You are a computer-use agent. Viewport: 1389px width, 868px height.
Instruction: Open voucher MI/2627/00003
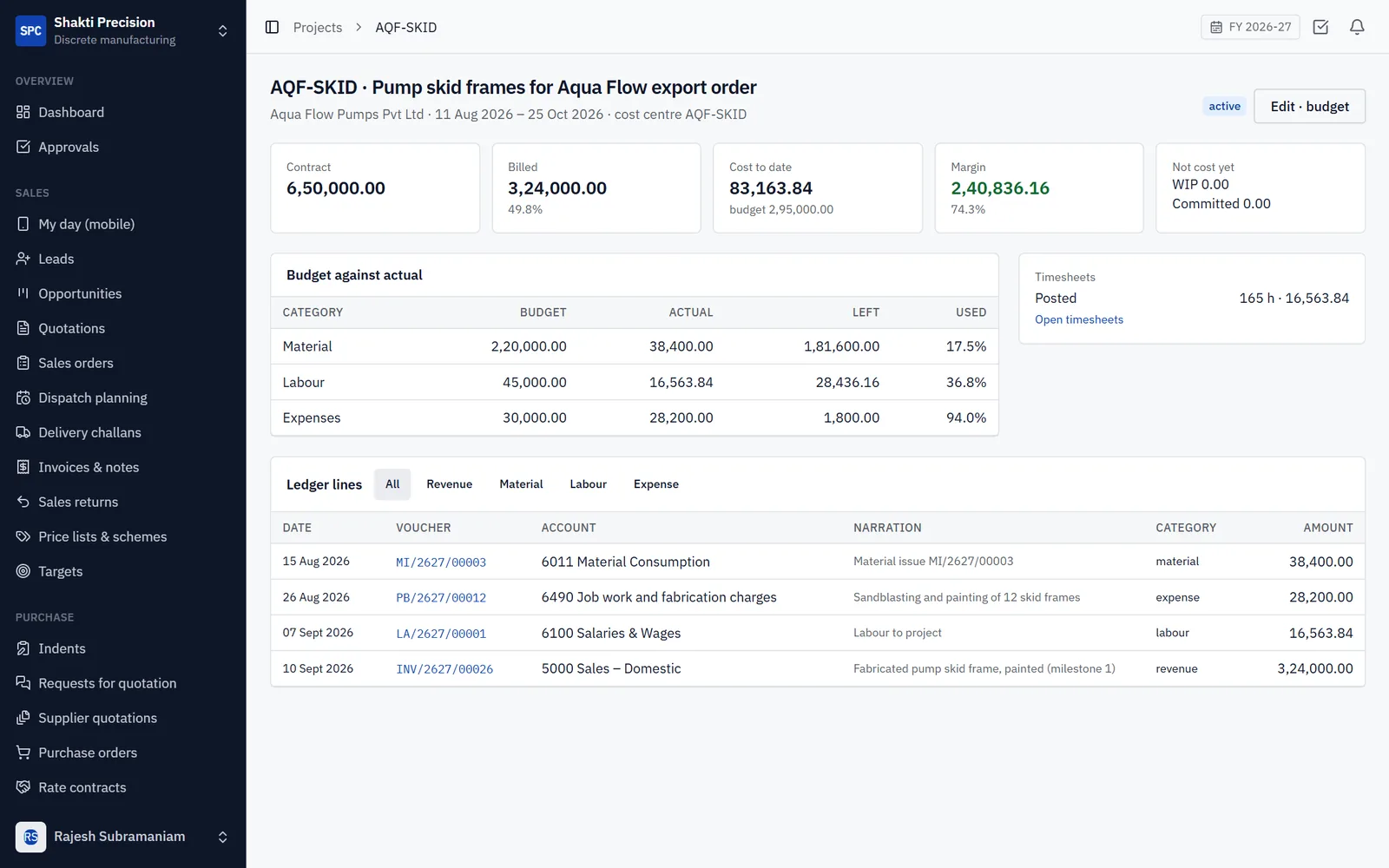click(x=441, y=562)
